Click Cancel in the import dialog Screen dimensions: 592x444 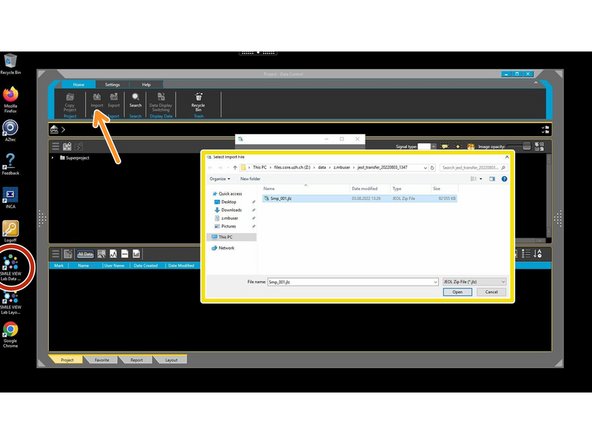(491, 292)
